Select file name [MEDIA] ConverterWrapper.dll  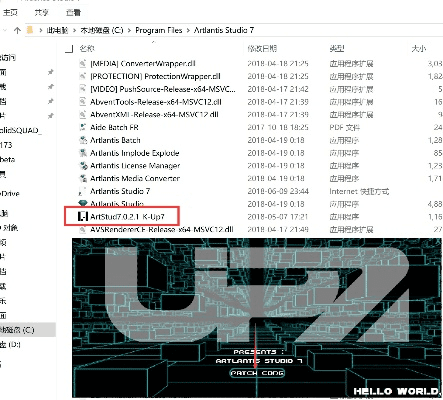pos(143,64)
